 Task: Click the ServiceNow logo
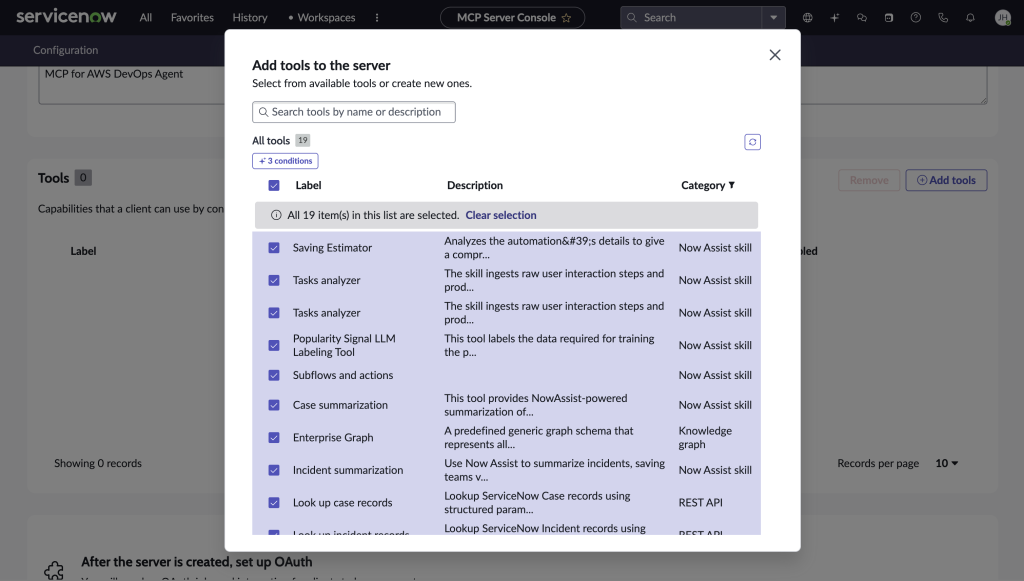tap(66, 16)
